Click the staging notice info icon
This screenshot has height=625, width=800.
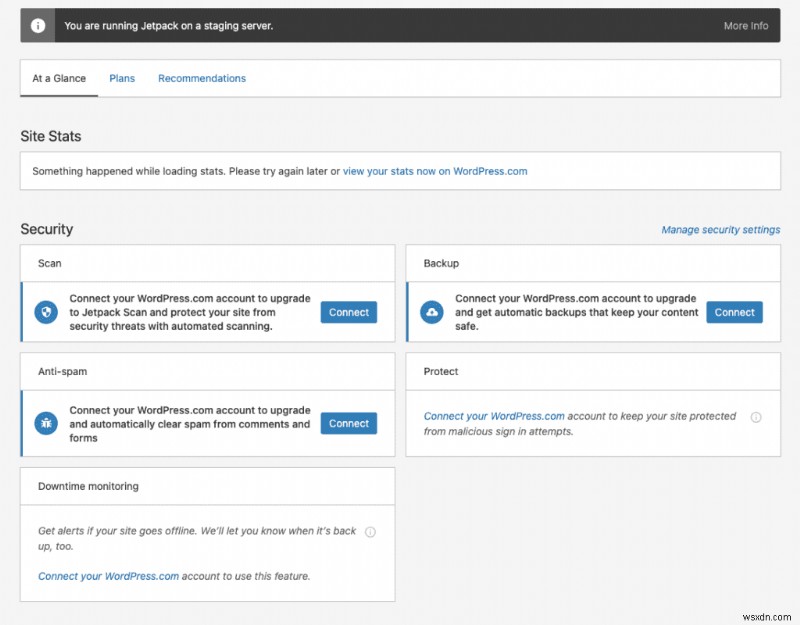click(x=38, y=26)
